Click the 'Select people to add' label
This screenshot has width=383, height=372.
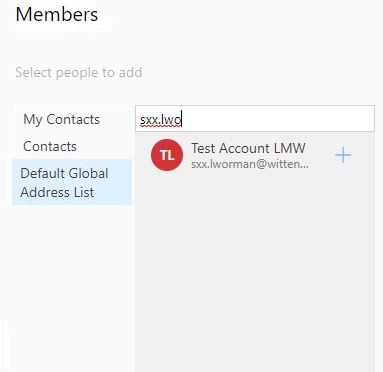[79, 72]
